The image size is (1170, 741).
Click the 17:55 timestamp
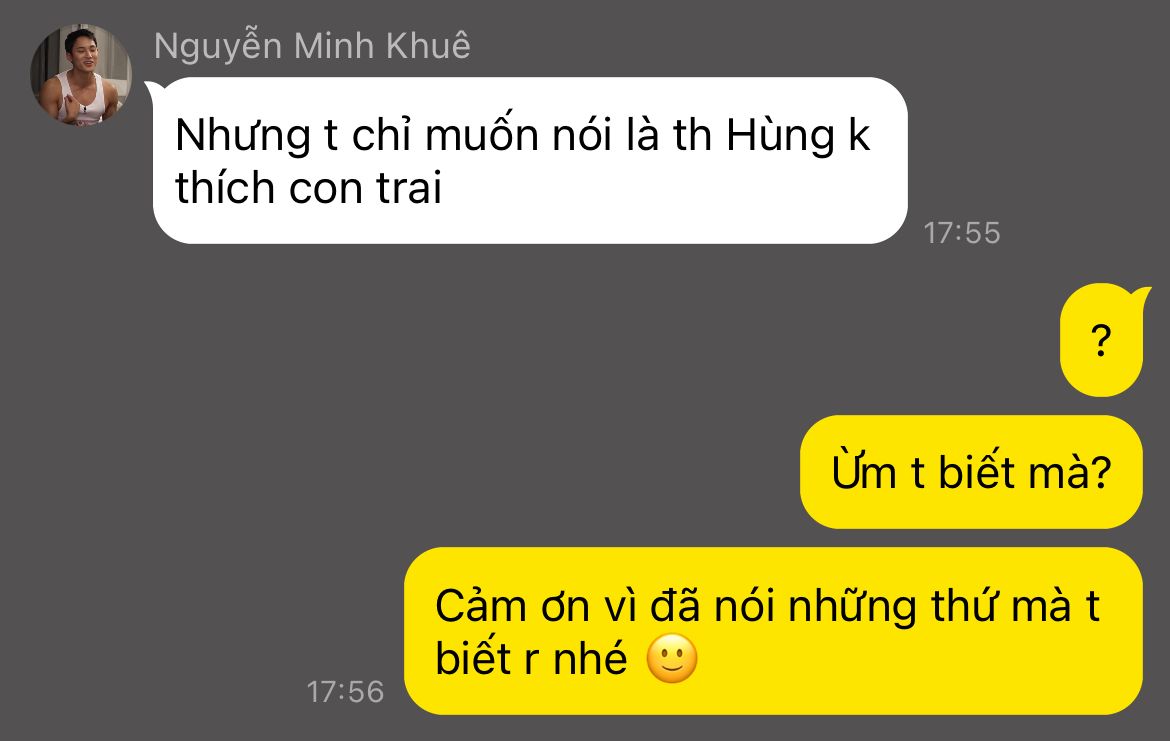pyautogui.click(x=961, y=233)
